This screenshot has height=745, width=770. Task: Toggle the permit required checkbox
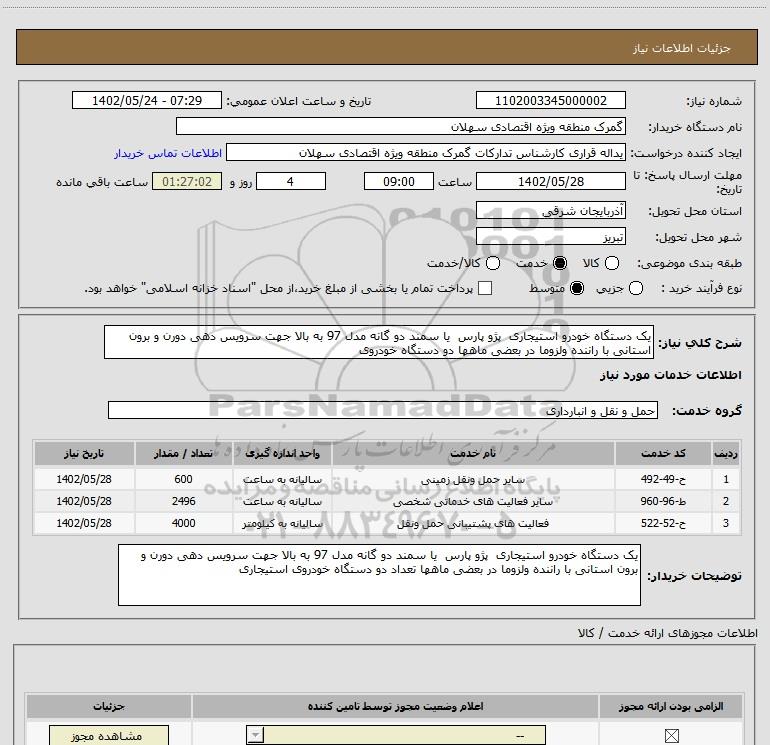(671, 736)
